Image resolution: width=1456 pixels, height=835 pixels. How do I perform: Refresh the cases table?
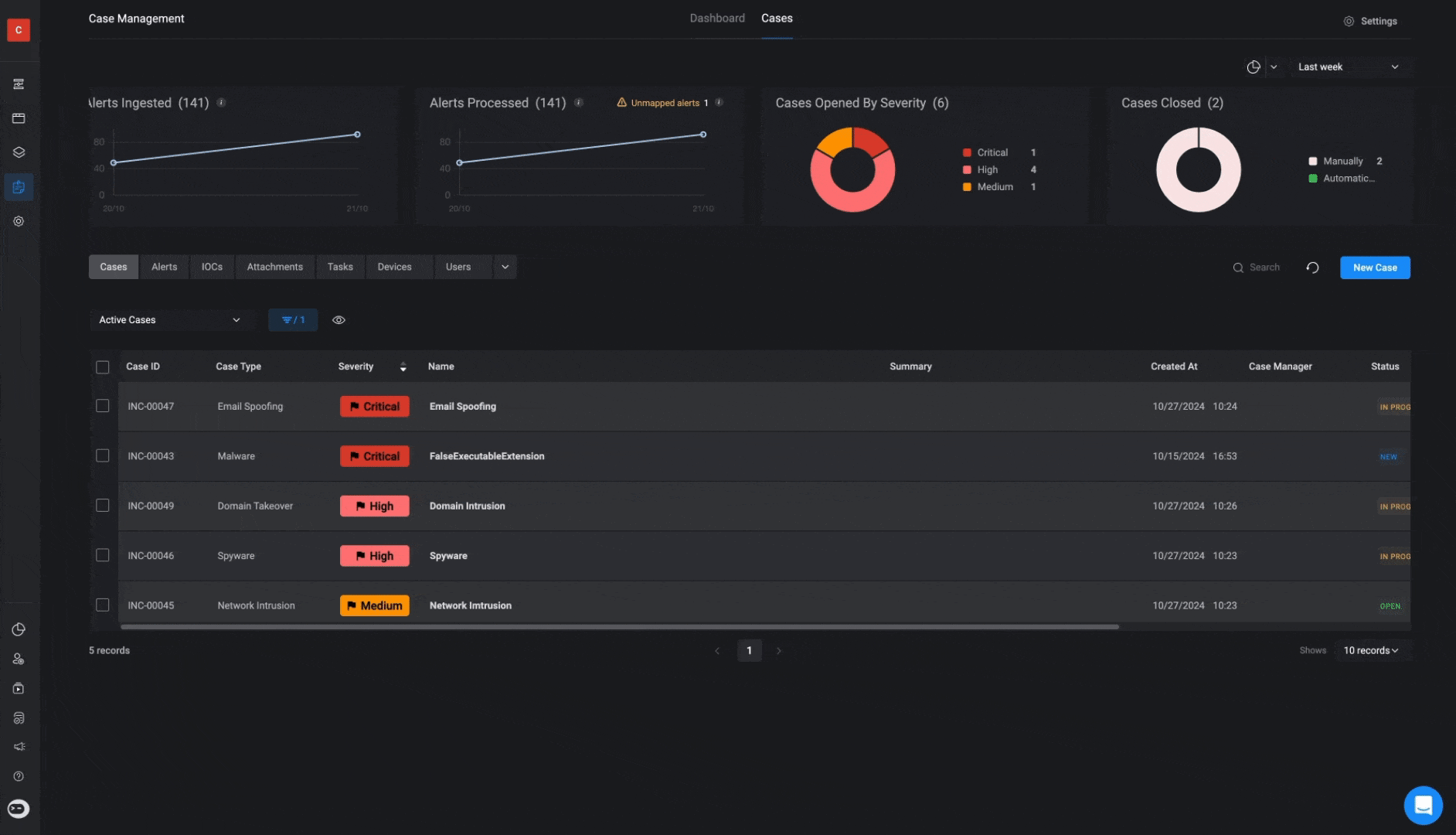coord(1312,268)
